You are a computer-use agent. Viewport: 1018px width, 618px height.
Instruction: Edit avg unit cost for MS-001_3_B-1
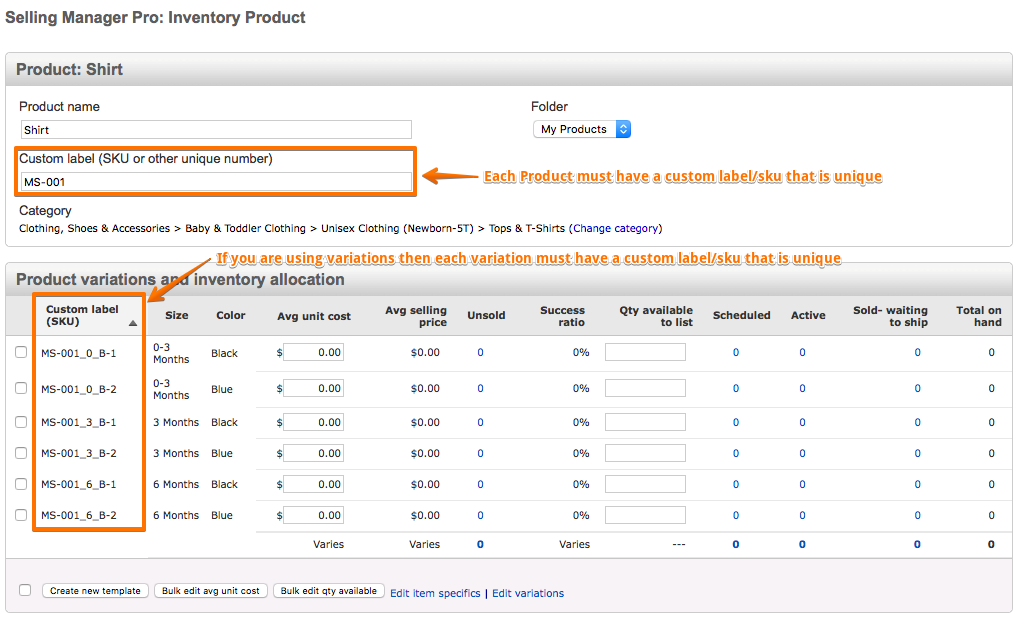point(313,422)
